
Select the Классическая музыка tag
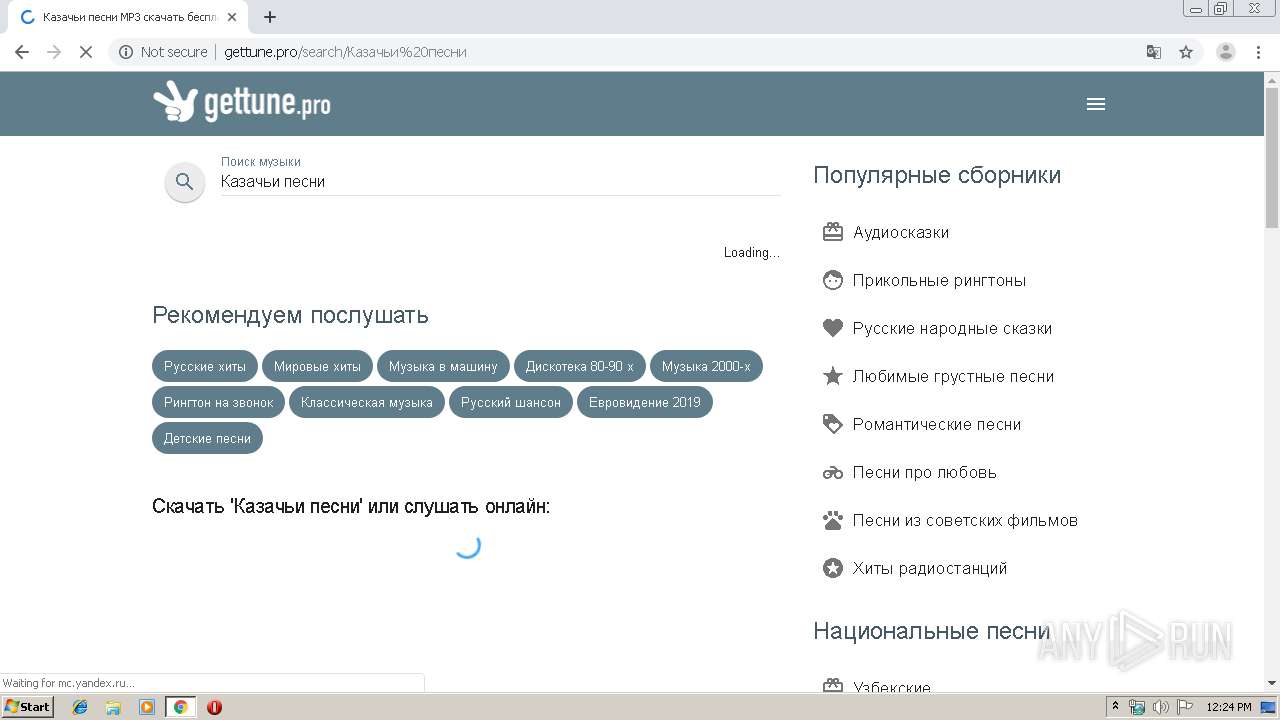[367, 402]
